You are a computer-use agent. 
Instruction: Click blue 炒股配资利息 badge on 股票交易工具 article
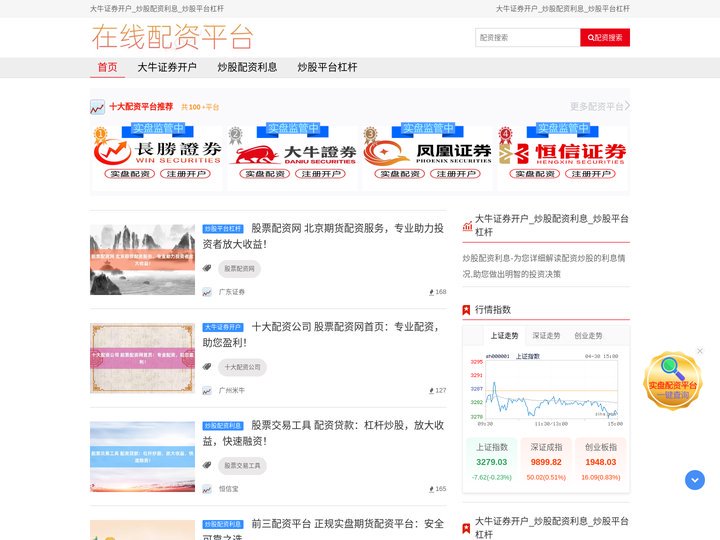pos(223,426)
